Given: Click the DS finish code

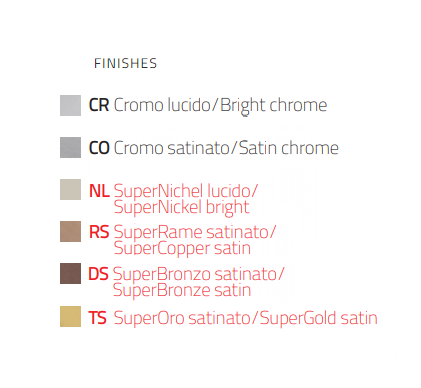Looking at the screenshot, I should [x=98, y=274].
